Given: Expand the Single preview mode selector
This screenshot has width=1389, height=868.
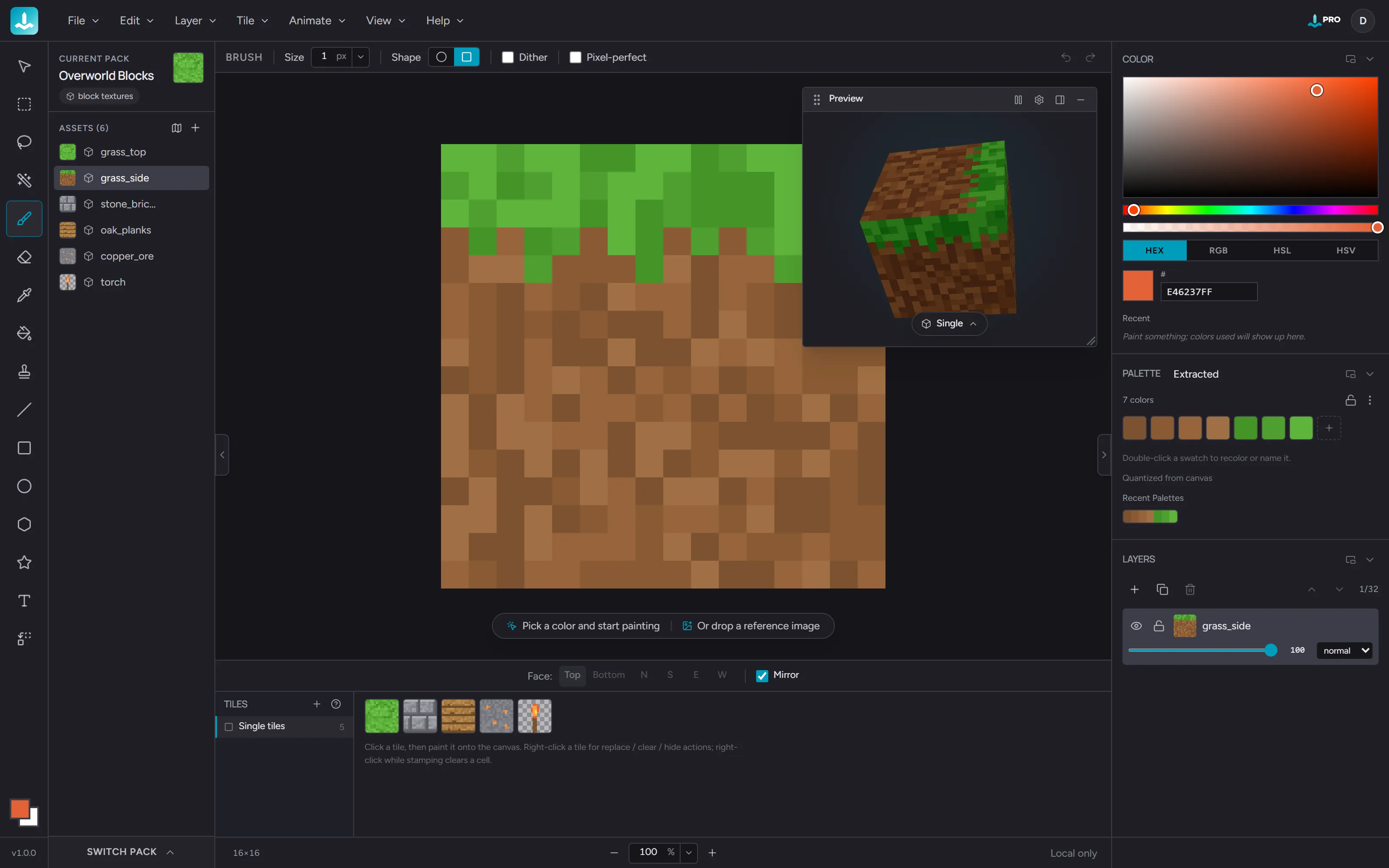Looking at the screenshot, I should (949, 324).
